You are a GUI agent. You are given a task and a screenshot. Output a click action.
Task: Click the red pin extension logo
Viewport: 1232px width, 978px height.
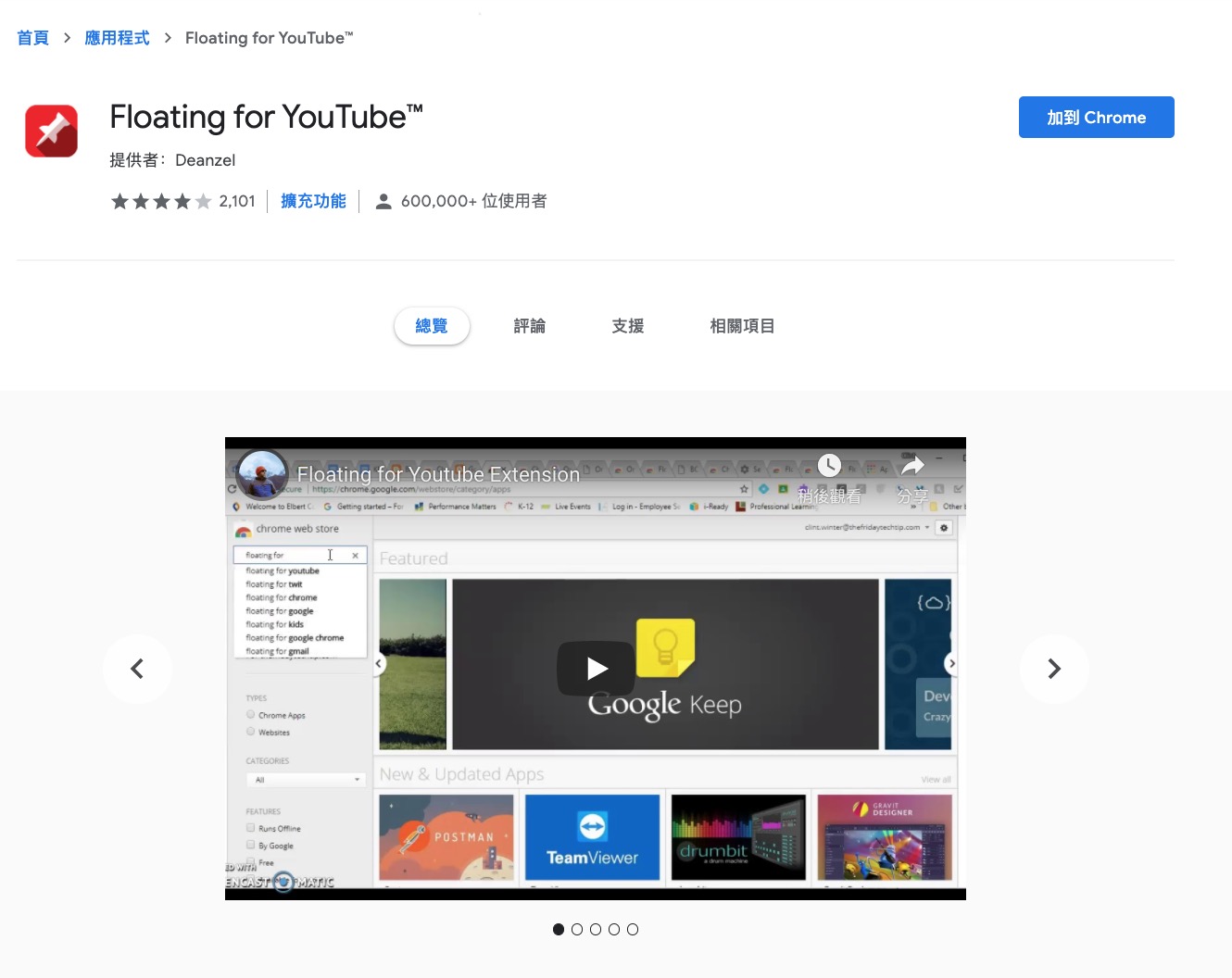click(x=52, y=131)
